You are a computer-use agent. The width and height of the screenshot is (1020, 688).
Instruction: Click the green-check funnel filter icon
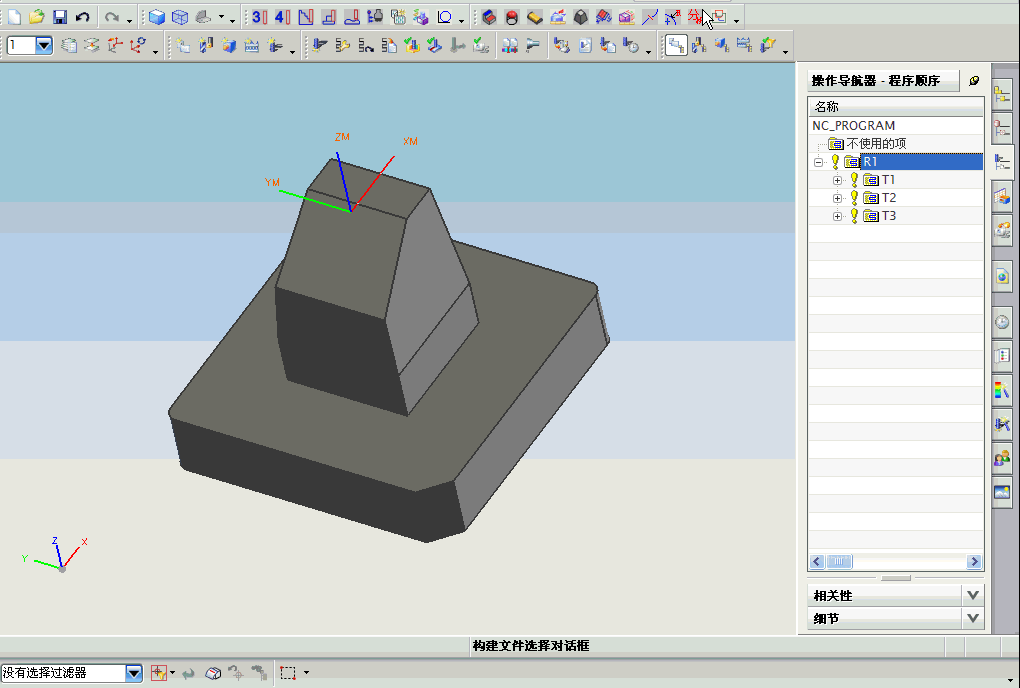[768, 46]
